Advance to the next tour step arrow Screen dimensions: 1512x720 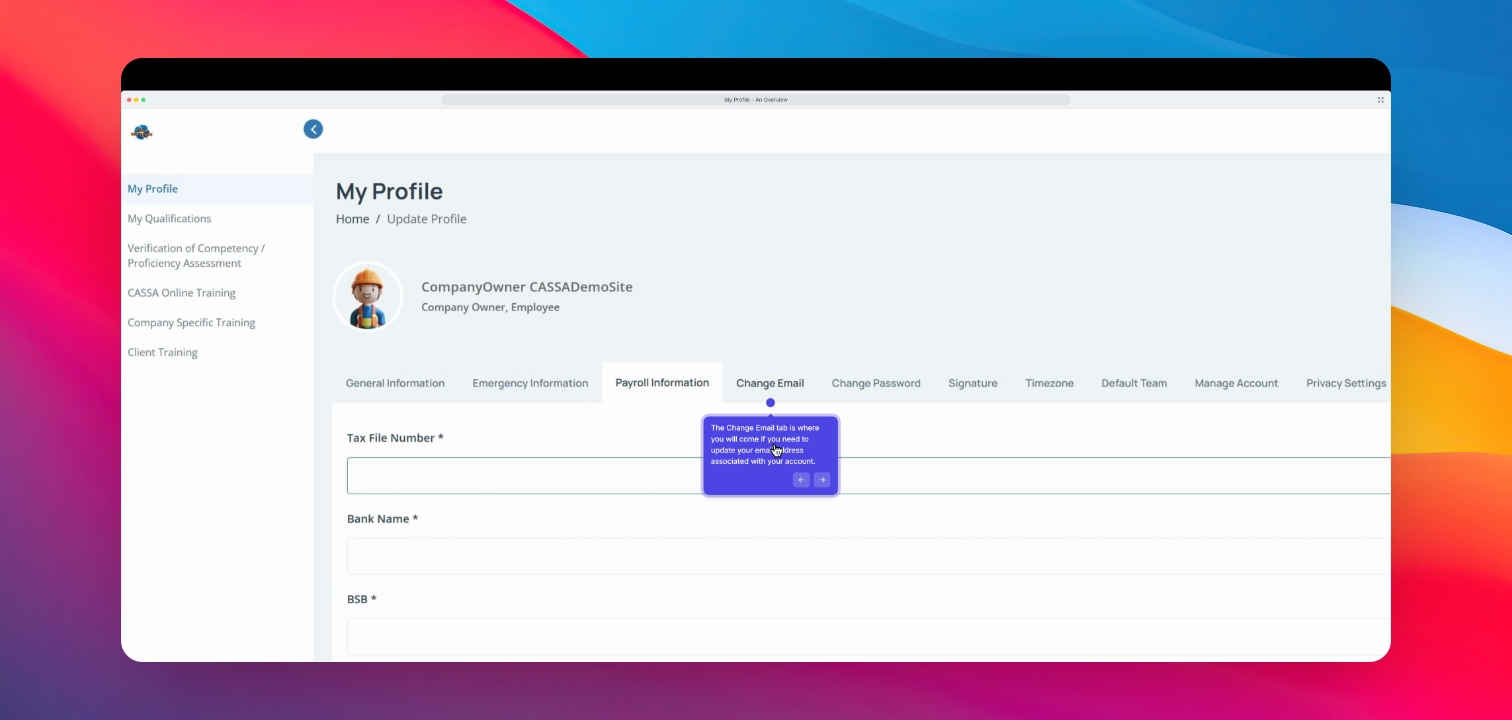(822, 480)
